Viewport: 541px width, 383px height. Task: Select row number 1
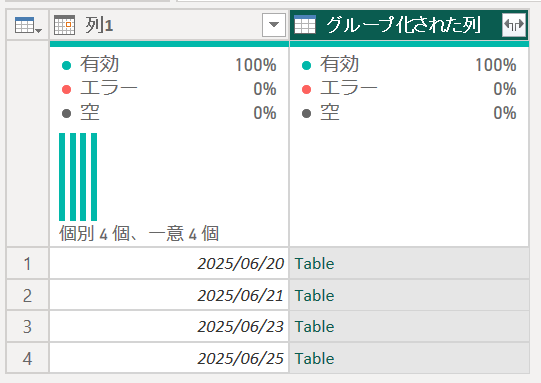28,263
